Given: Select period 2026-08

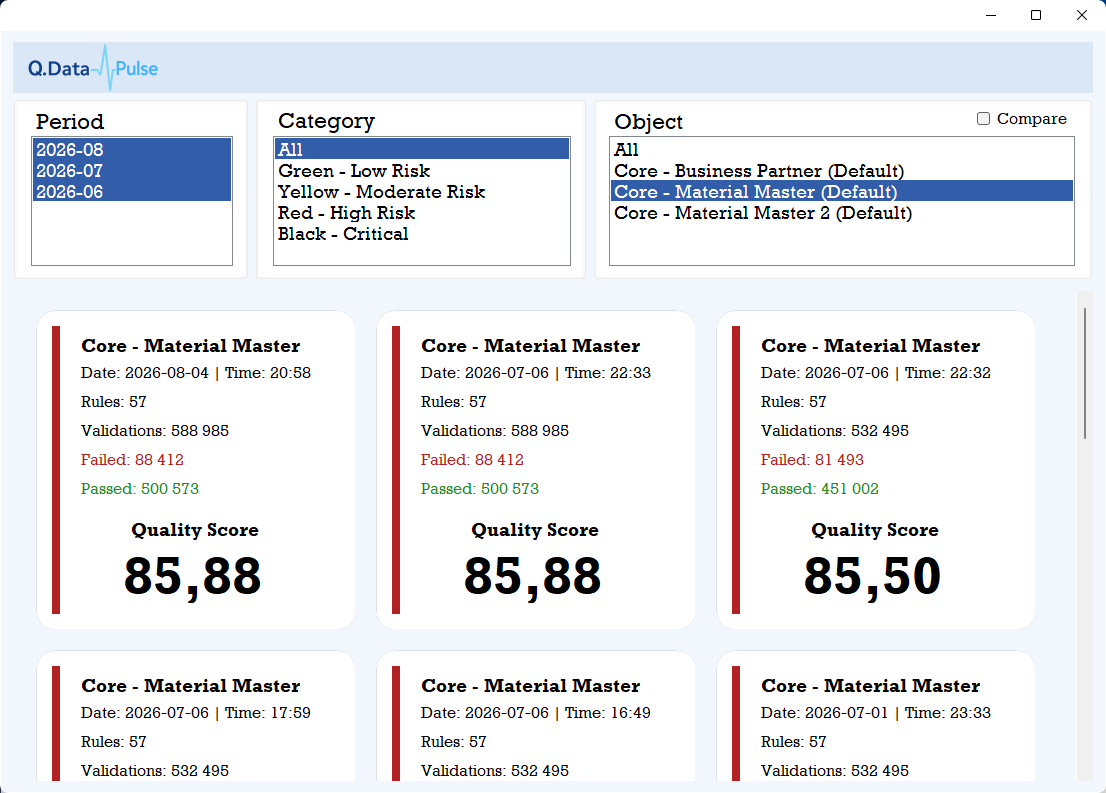Looking at the screenshot, I should pyautogui.click(x=132, y=150).
